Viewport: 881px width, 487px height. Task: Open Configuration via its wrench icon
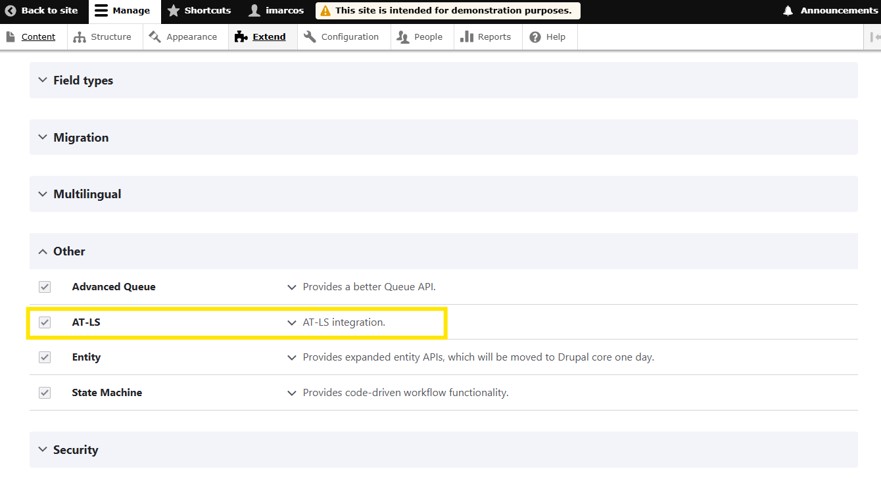pyautogui.click(x=310, y=37)
